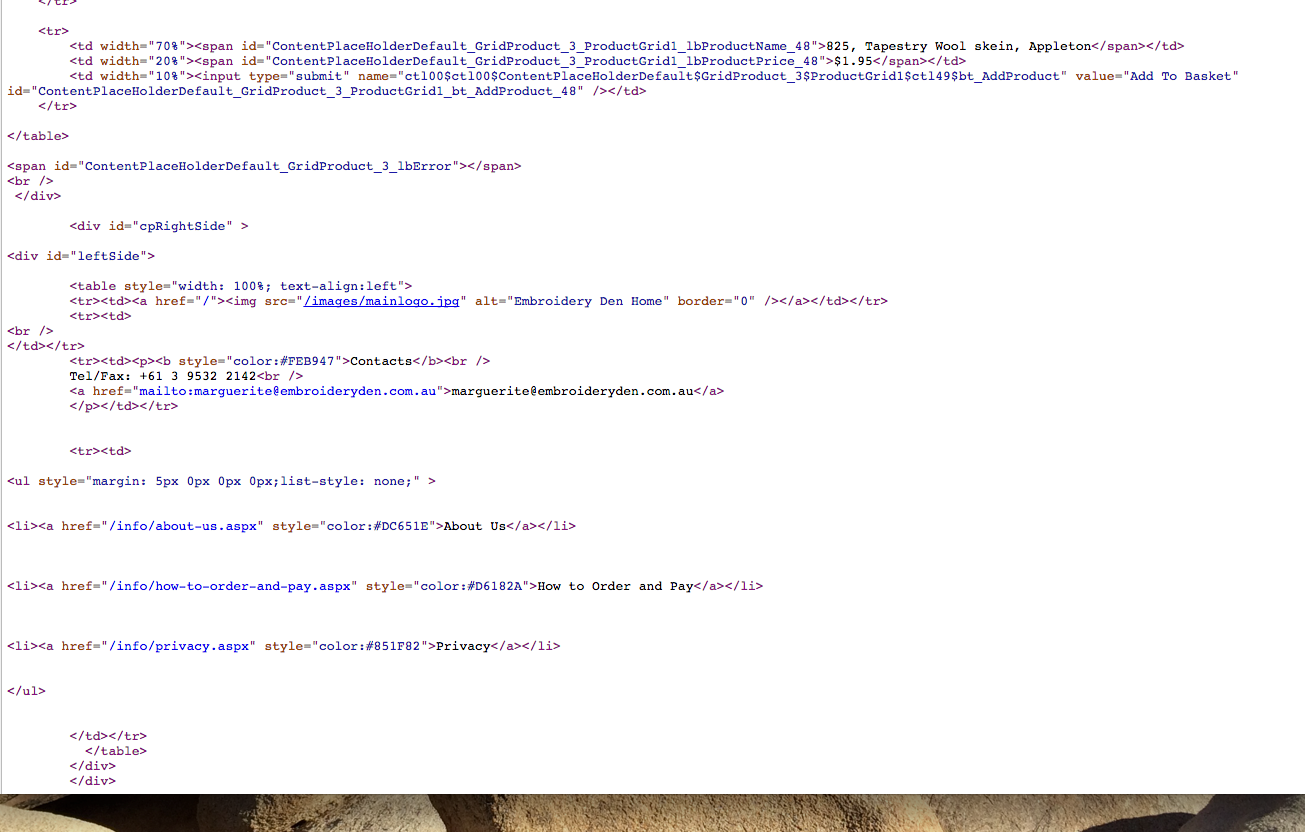Click the closing </ul> tag
This screenshot has height=832, width=1305.
point(27,691)
